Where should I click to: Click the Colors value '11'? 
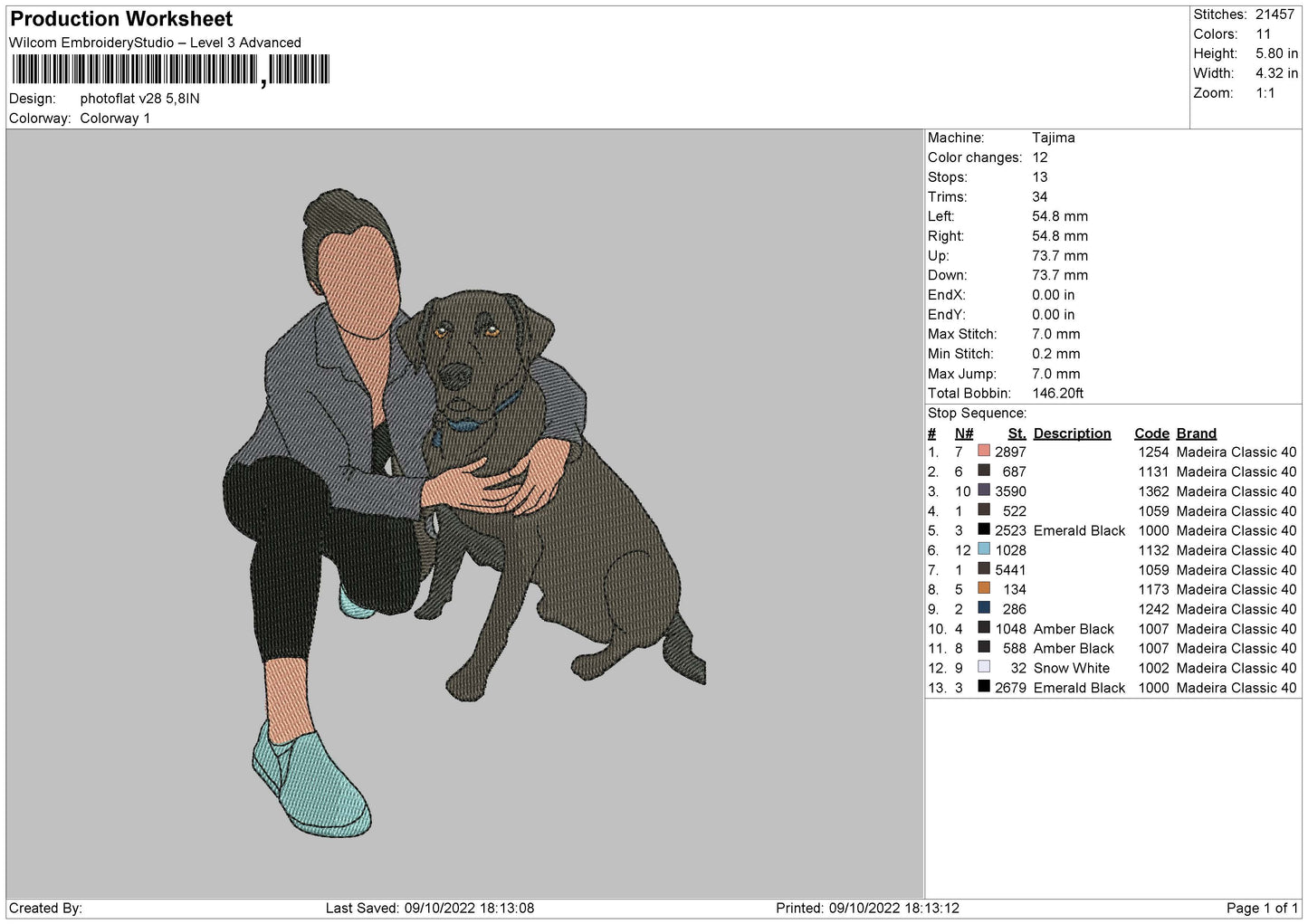pos(1263,34)
